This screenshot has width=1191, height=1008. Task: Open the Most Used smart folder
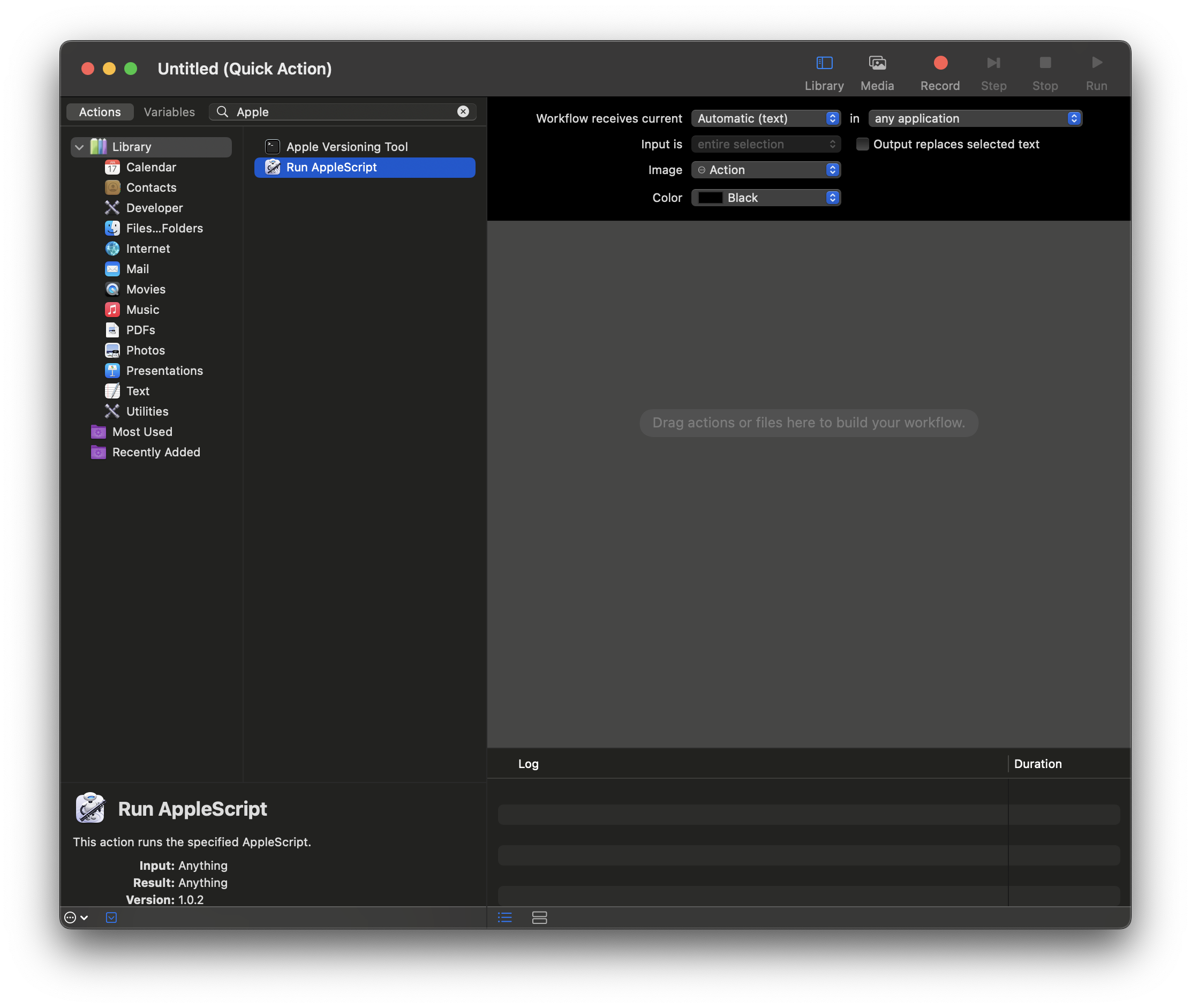click(x=131, y=432)
